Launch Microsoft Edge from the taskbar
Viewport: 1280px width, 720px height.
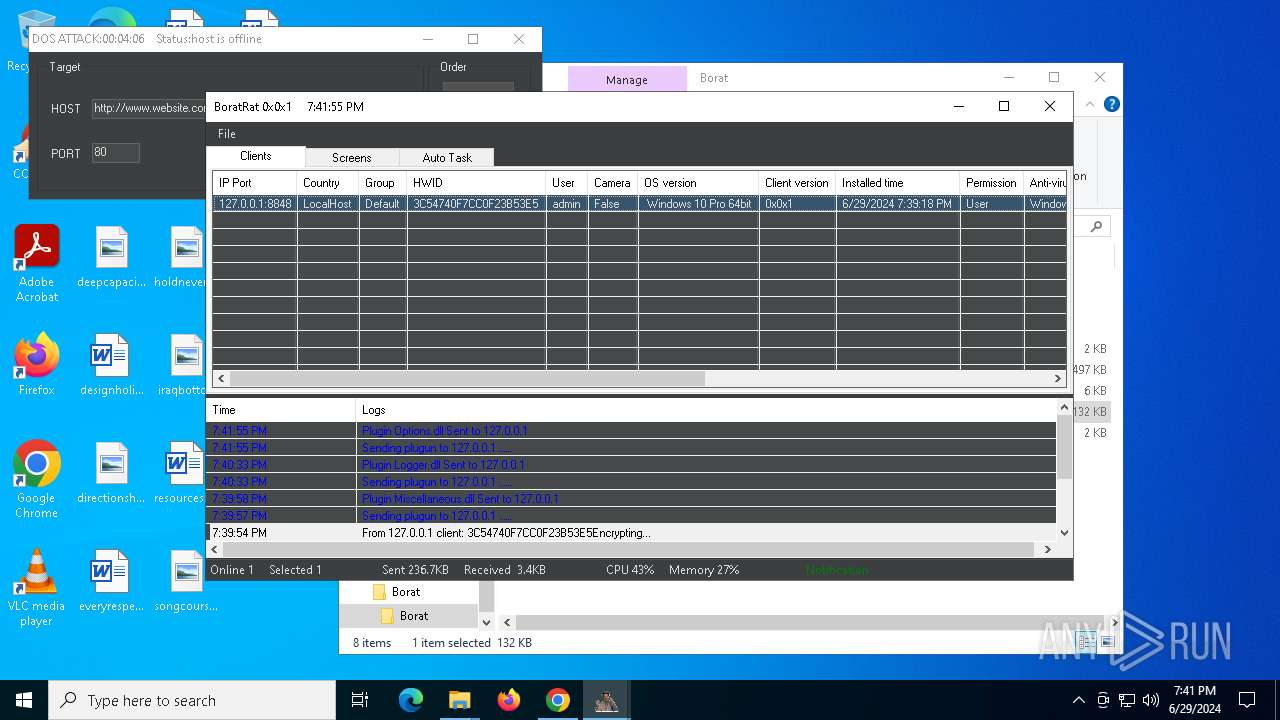[x=411, y=700]
